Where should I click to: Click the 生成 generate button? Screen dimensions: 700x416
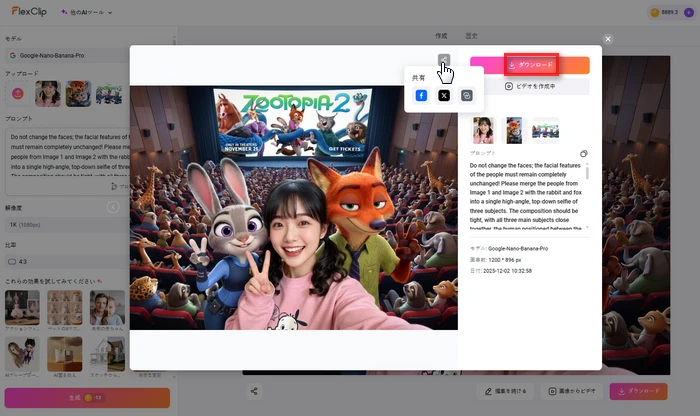click(x=87, y=398)
